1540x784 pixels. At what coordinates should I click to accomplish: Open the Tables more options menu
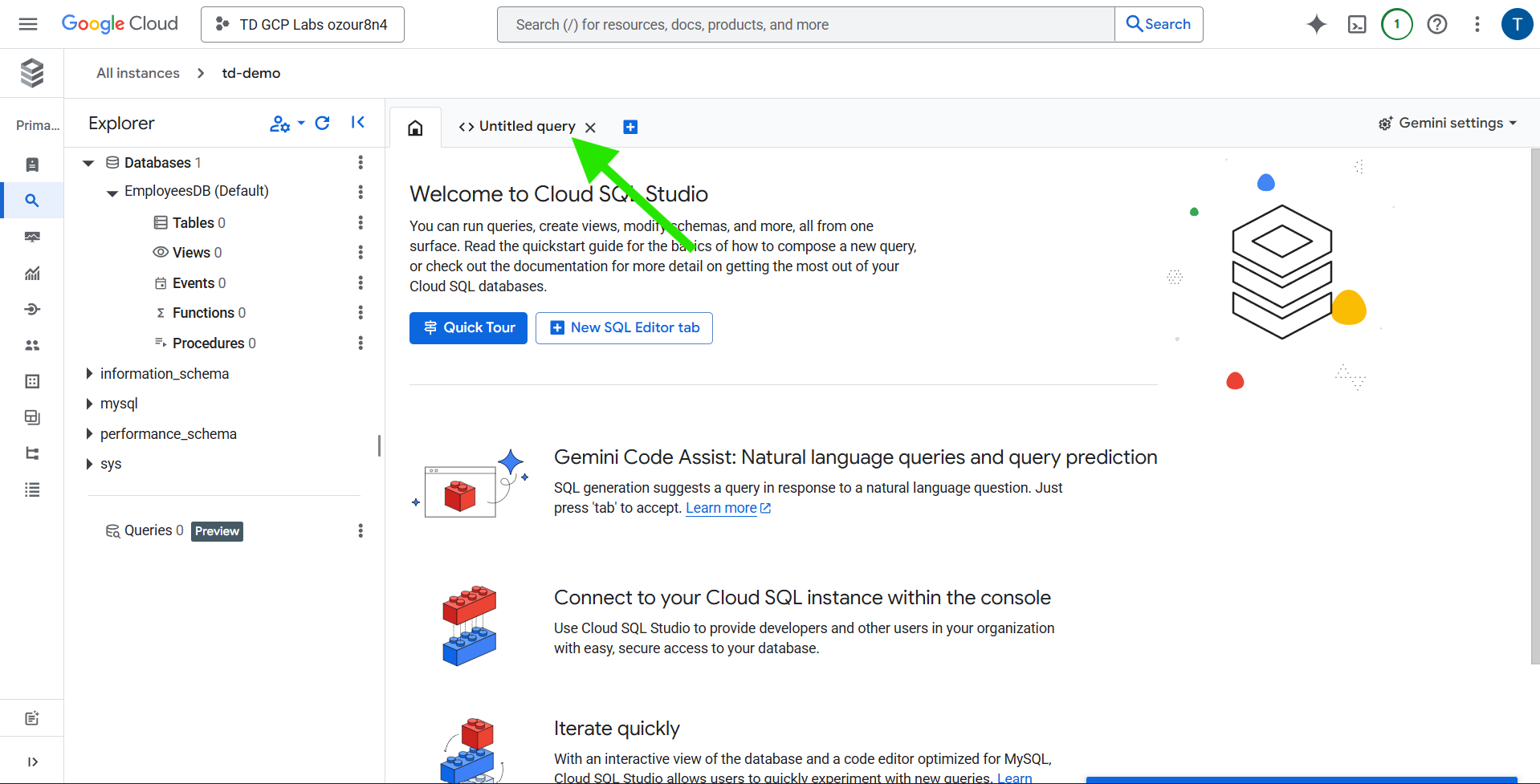tap(361, 222)
